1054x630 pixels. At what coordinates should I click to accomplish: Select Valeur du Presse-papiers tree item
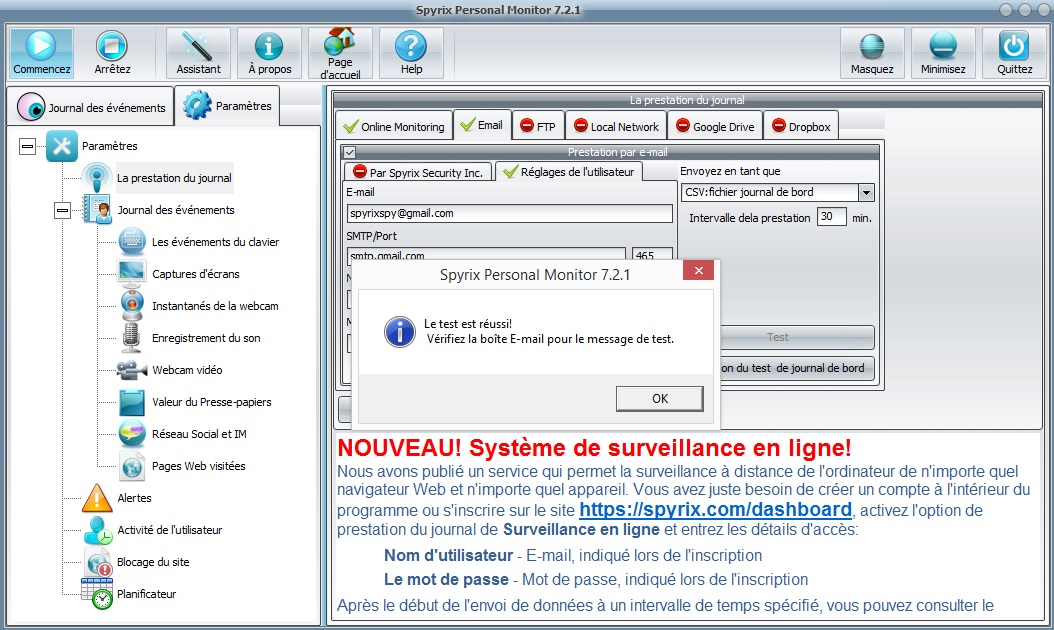click(x=212, y=402)
